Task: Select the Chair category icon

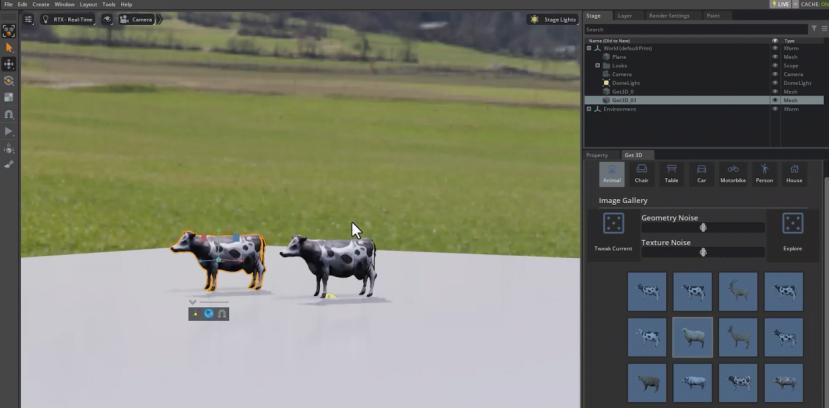Action: 642,174
